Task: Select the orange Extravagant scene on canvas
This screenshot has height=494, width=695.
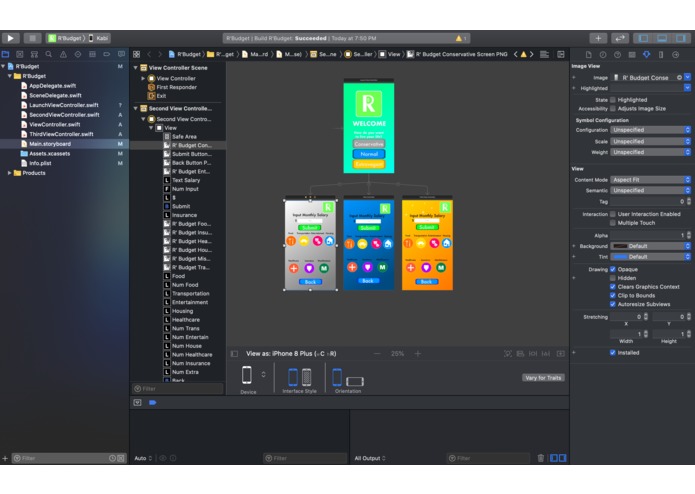Action: pyautogui.click(x=427, y=243)
